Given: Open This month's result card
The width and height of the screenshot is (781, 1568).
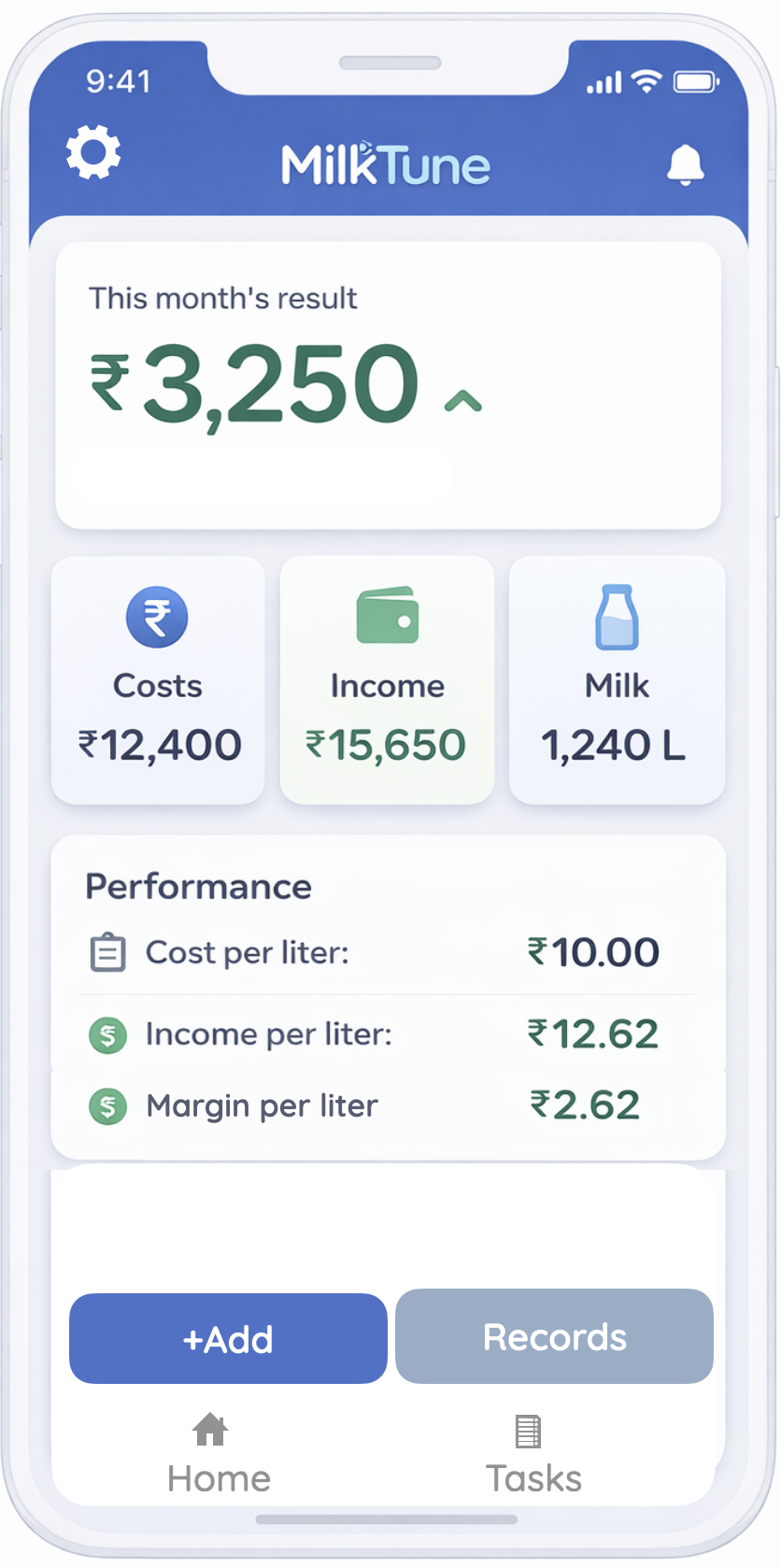Looking at the screenshot, I should click(389, 381).
